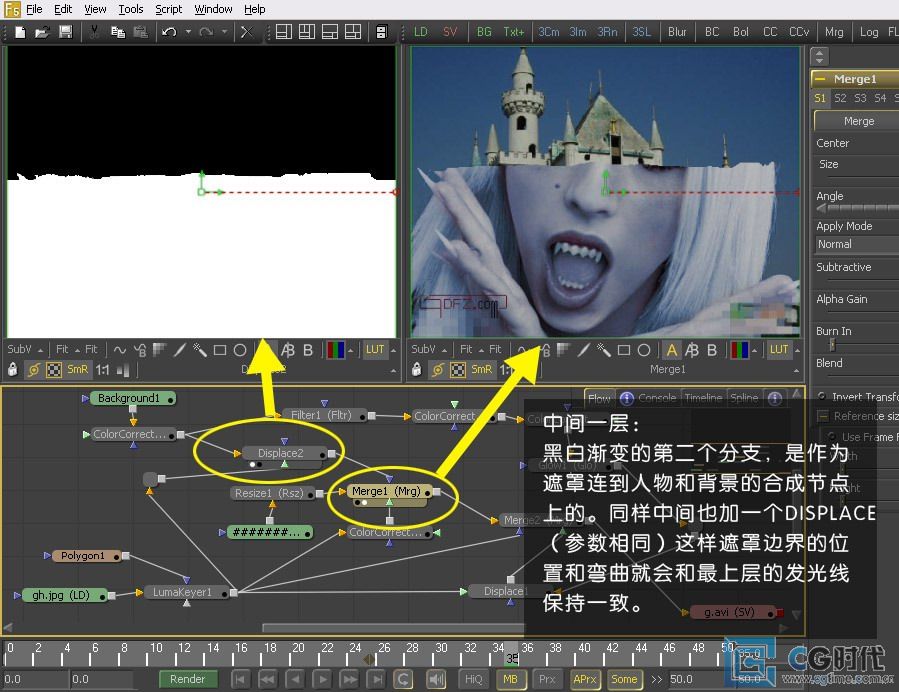
Task: Toggle the checker underlay in the left viewer
Action: point(54,370)
